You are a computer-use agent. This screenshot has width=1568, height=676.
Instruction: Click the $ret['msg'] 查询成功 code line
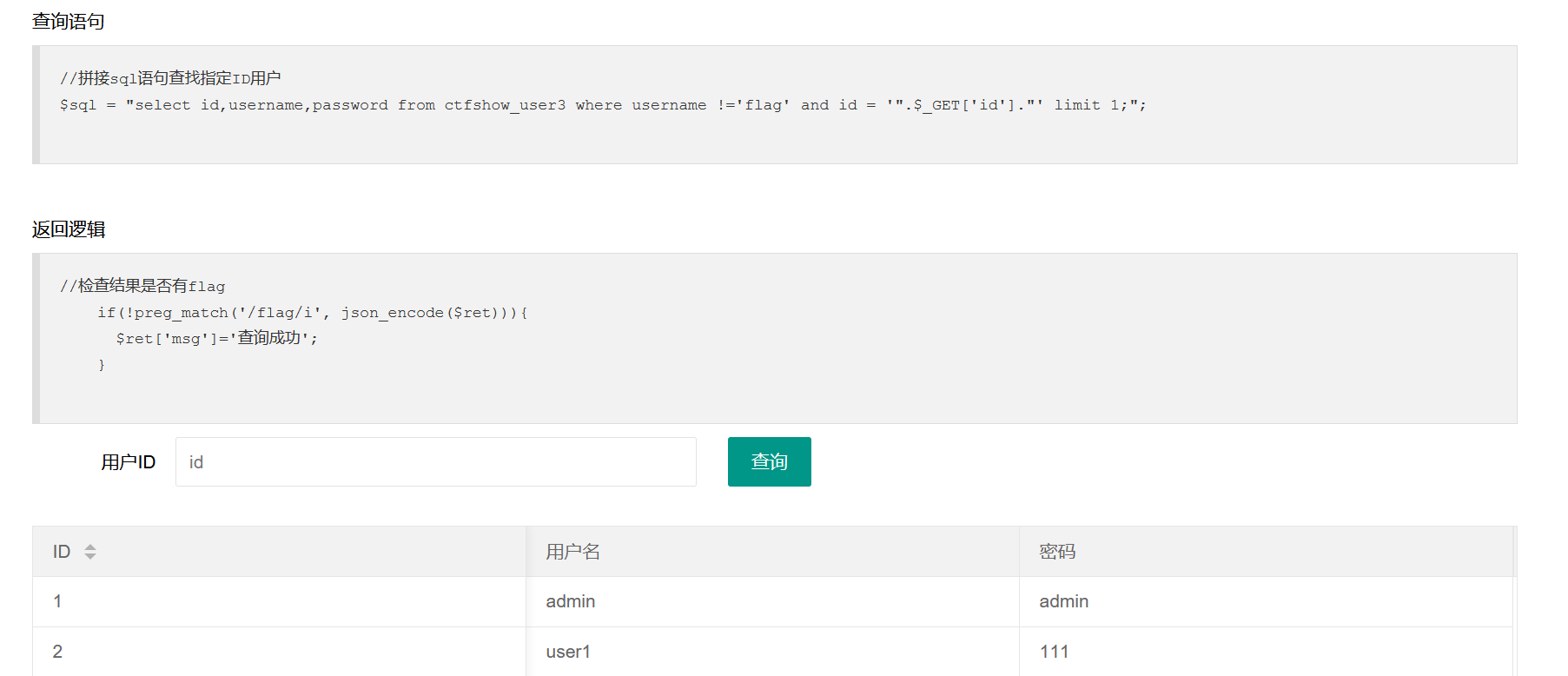click(217, 338)
